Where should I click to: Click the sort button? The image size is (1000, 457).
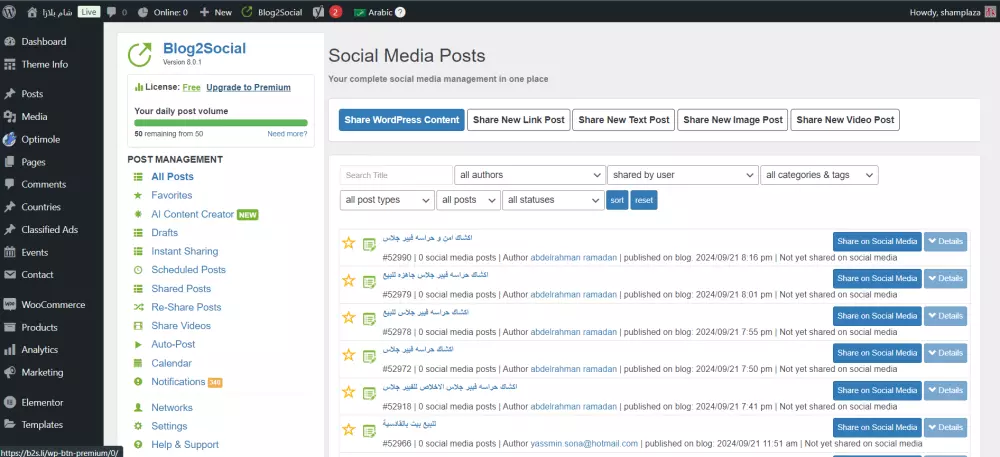(617, 200)
